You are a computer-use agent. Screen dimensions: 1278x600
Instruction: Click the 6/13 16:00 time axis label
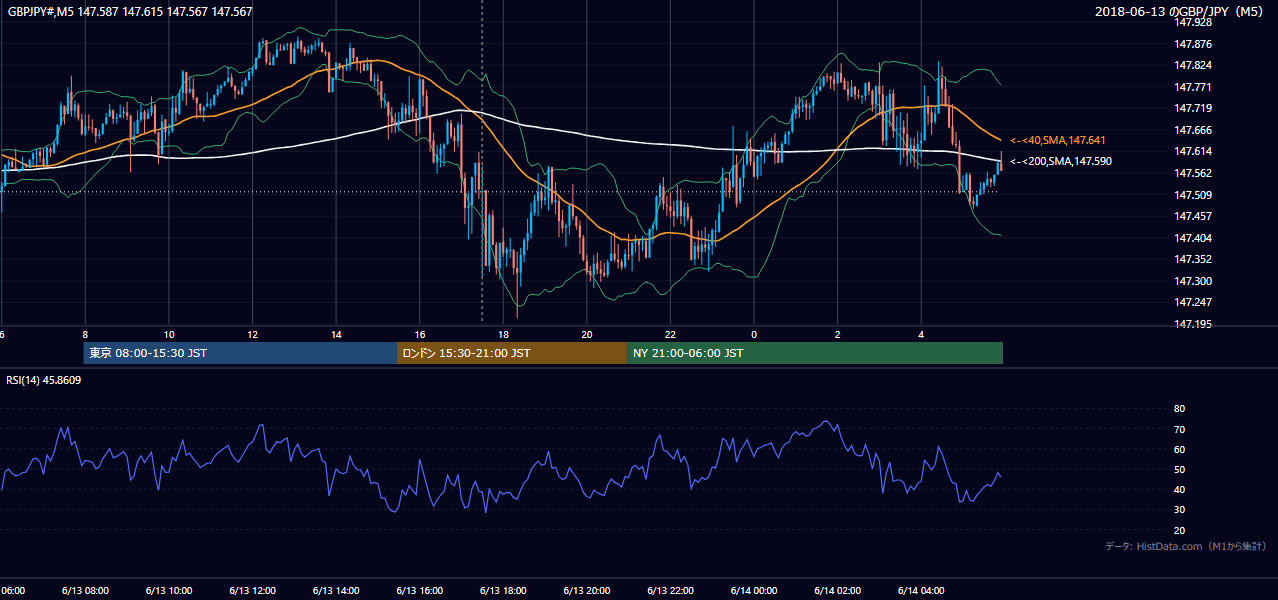tap(419, 590)
